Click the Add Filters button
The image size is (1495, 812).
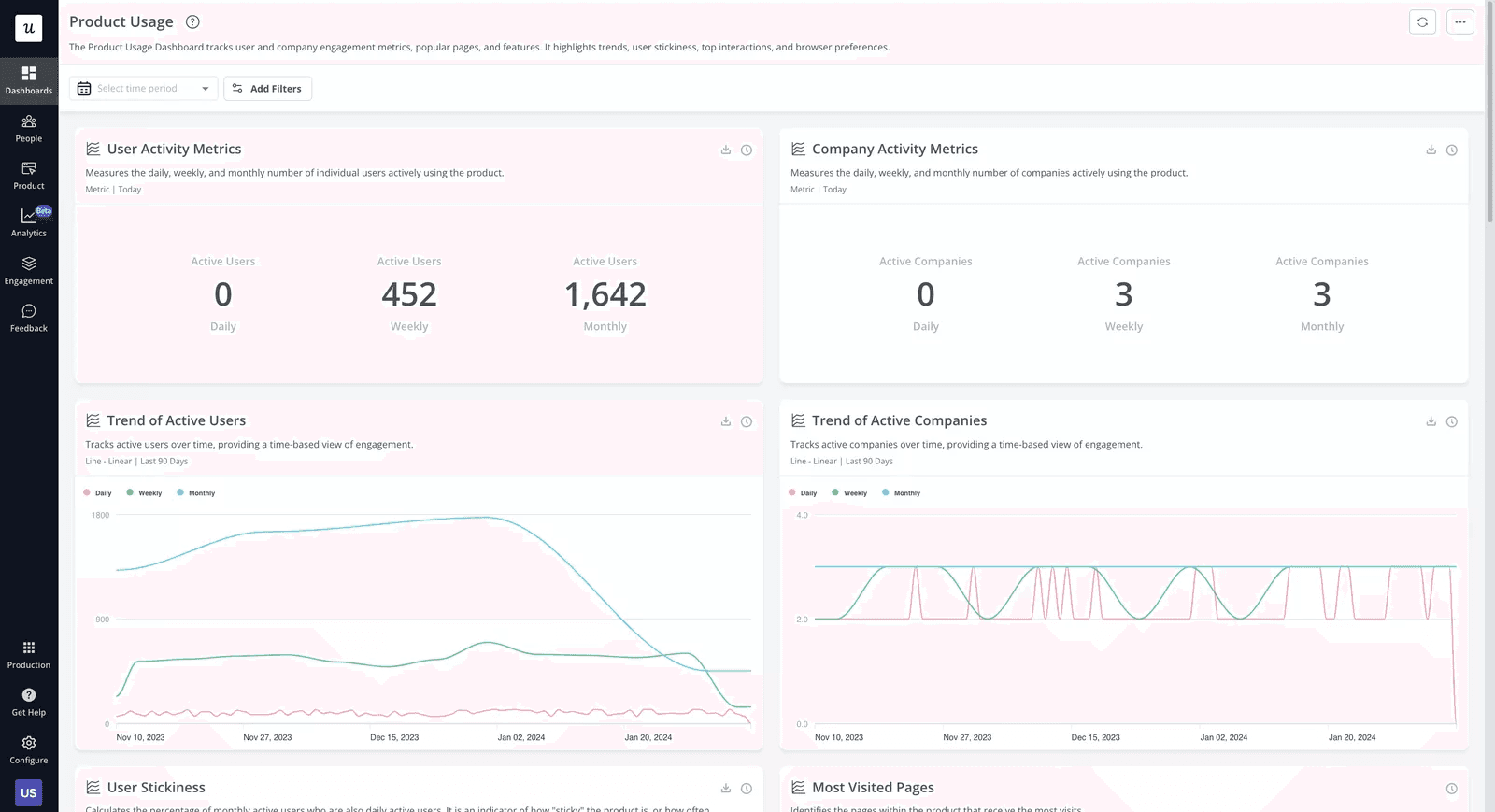point(268,89)
